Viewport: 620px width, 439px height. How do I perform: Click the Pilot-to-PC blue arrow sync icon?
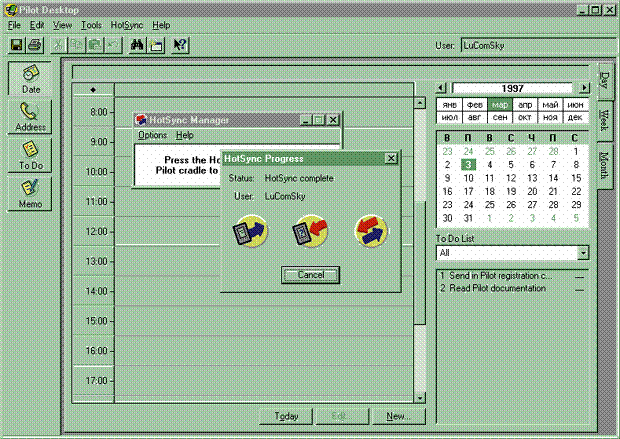point(250,231)
